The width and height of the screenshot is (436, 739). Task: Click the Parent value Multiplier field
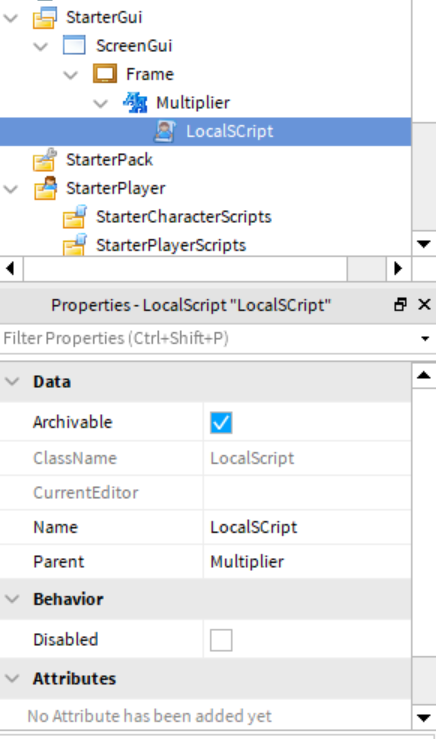307,561
